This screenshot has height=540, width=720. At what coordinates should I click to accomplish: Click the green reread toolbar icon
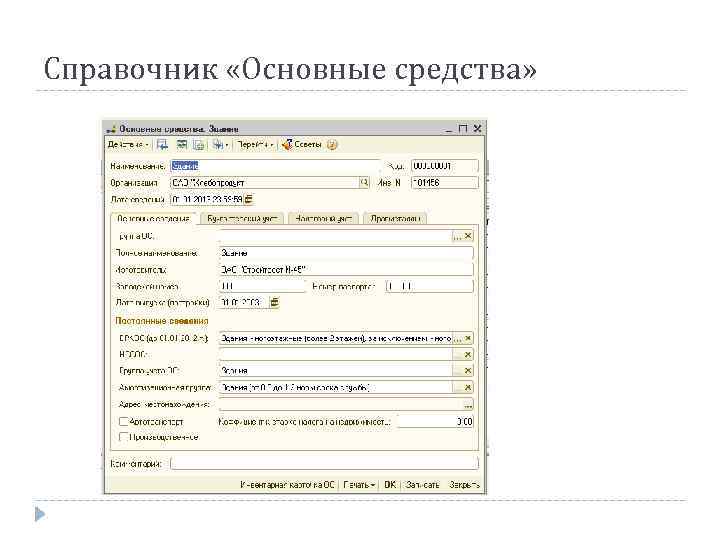(x=182, y=145)
